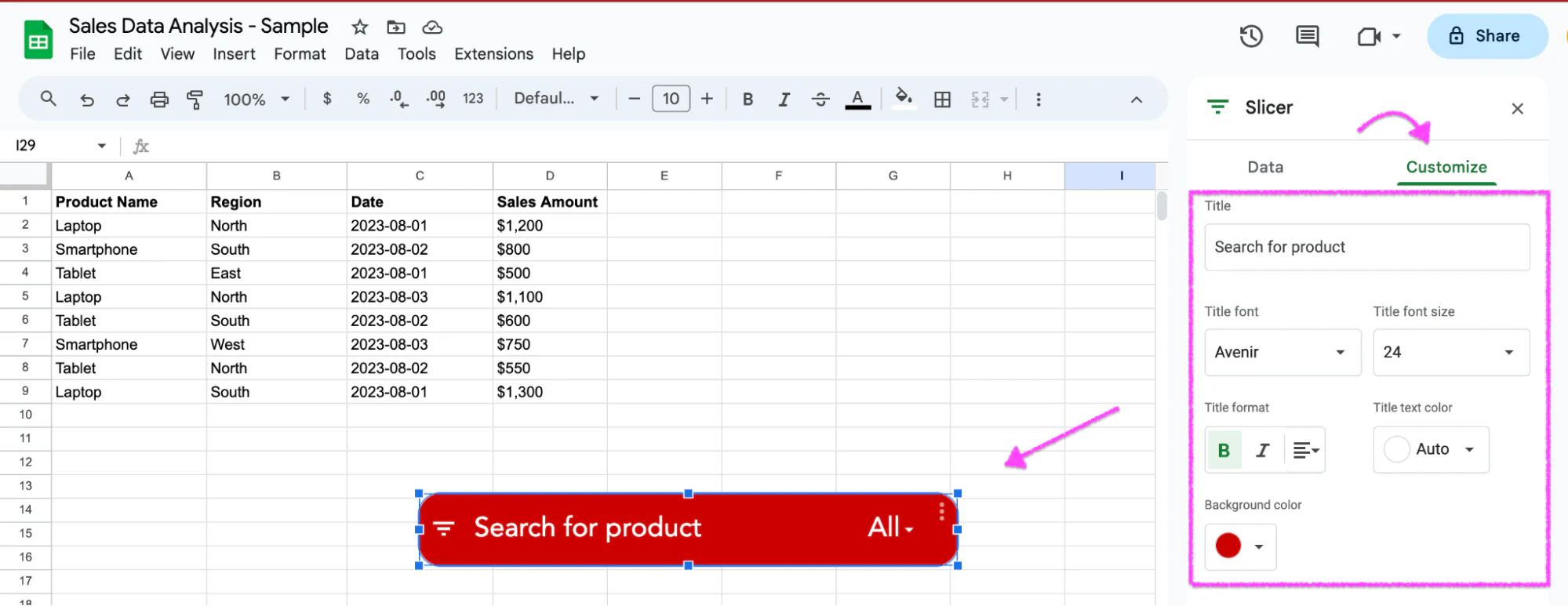Switch to slicer Data tab

tap(1265, 167)
